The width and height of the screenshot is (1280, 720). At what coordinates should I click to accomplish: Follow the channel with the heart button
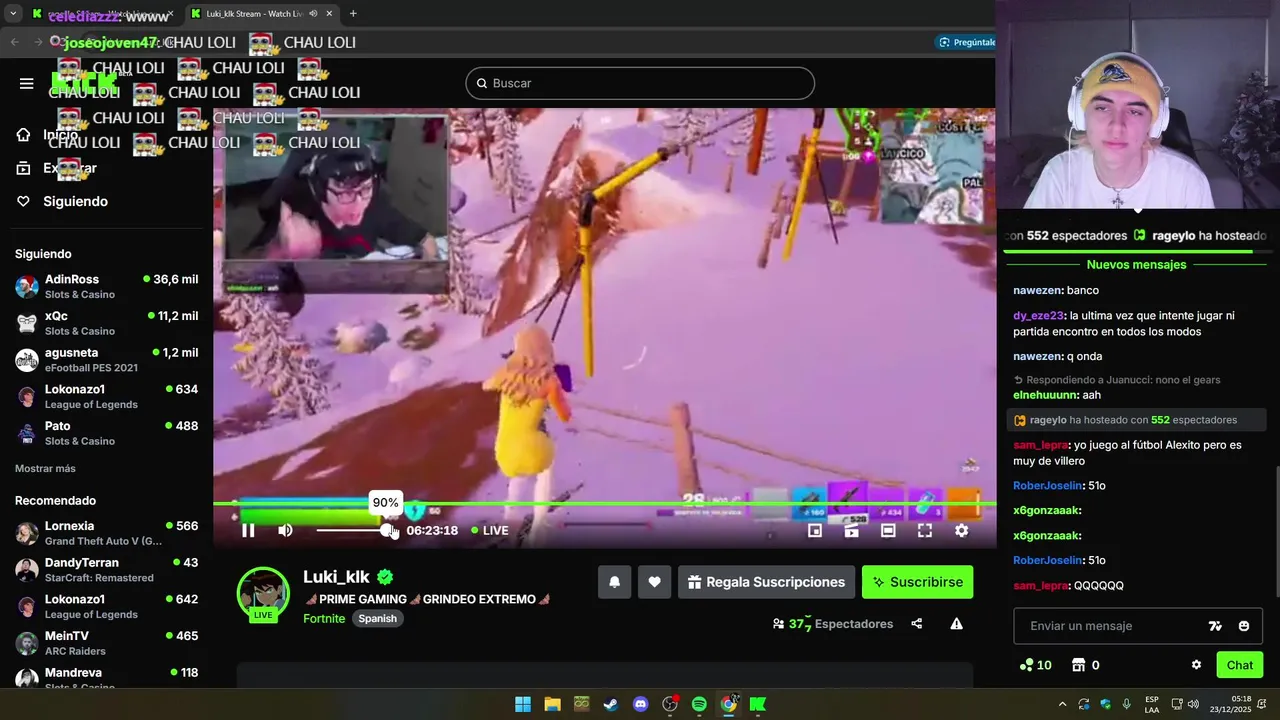click(x=654, y=582)
